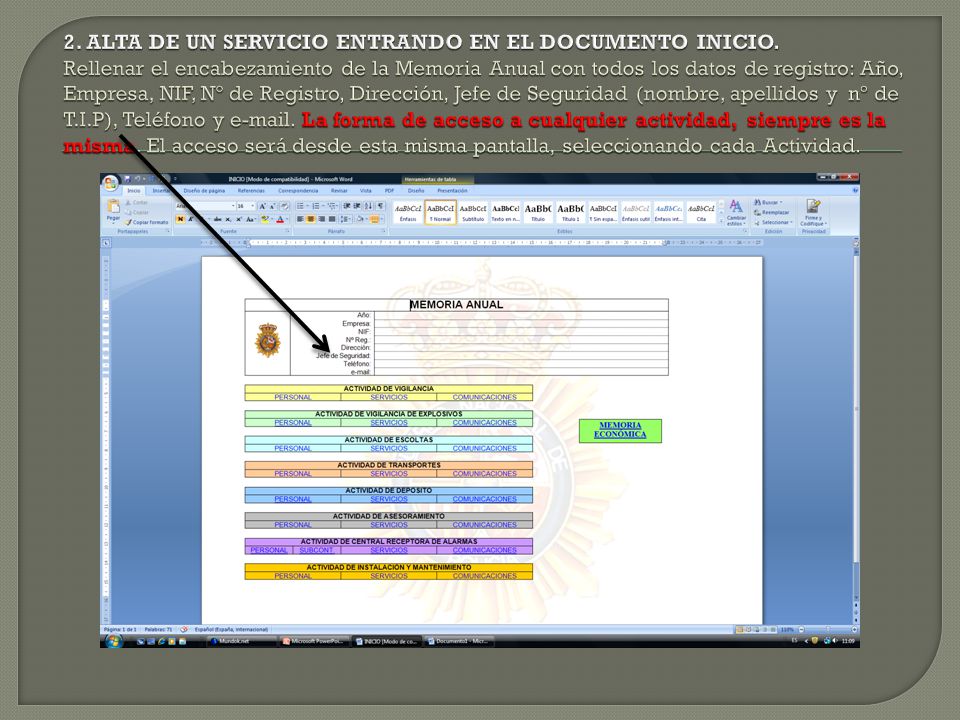Click the Save icon in the quick access toolbar
This screenshot has width=960, height=720.
128,179
